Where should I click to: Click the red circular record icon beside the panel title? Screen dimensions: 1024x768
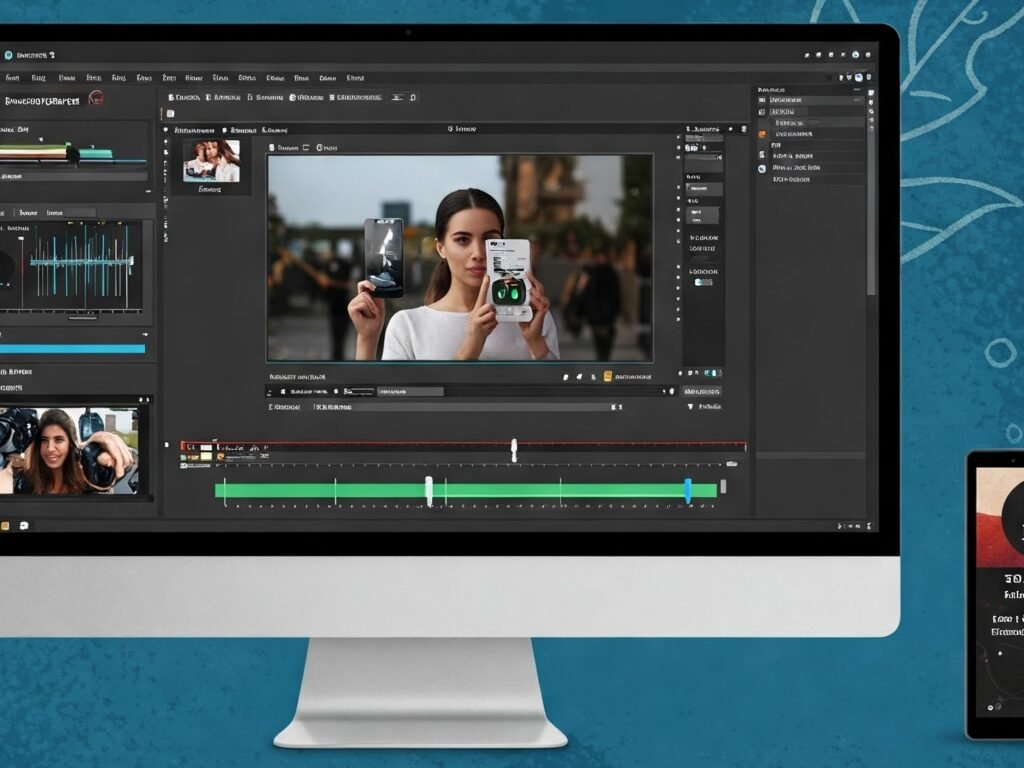point(96,98)
